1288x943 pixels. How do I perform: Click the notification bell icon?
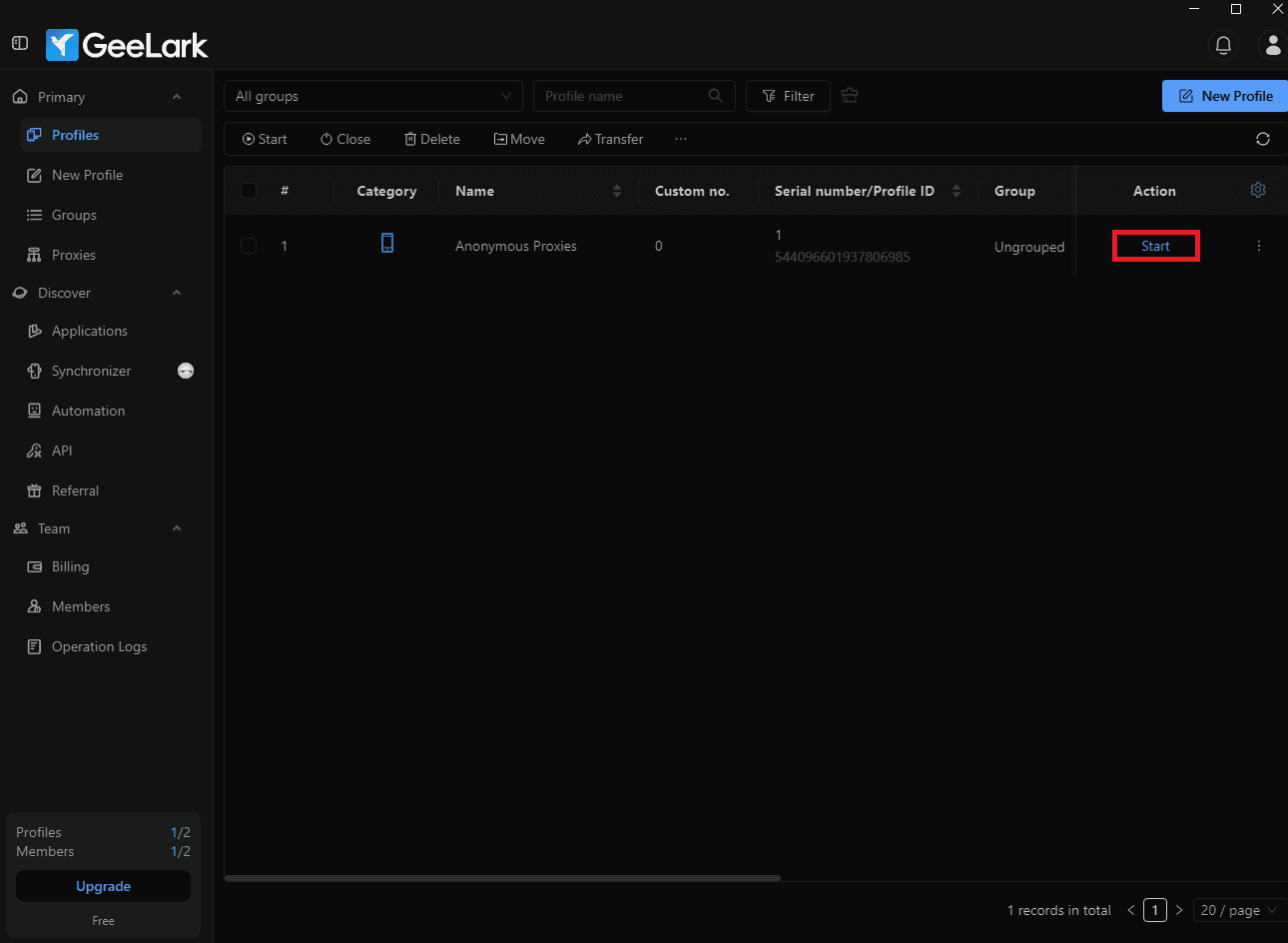pos(1223,45)
